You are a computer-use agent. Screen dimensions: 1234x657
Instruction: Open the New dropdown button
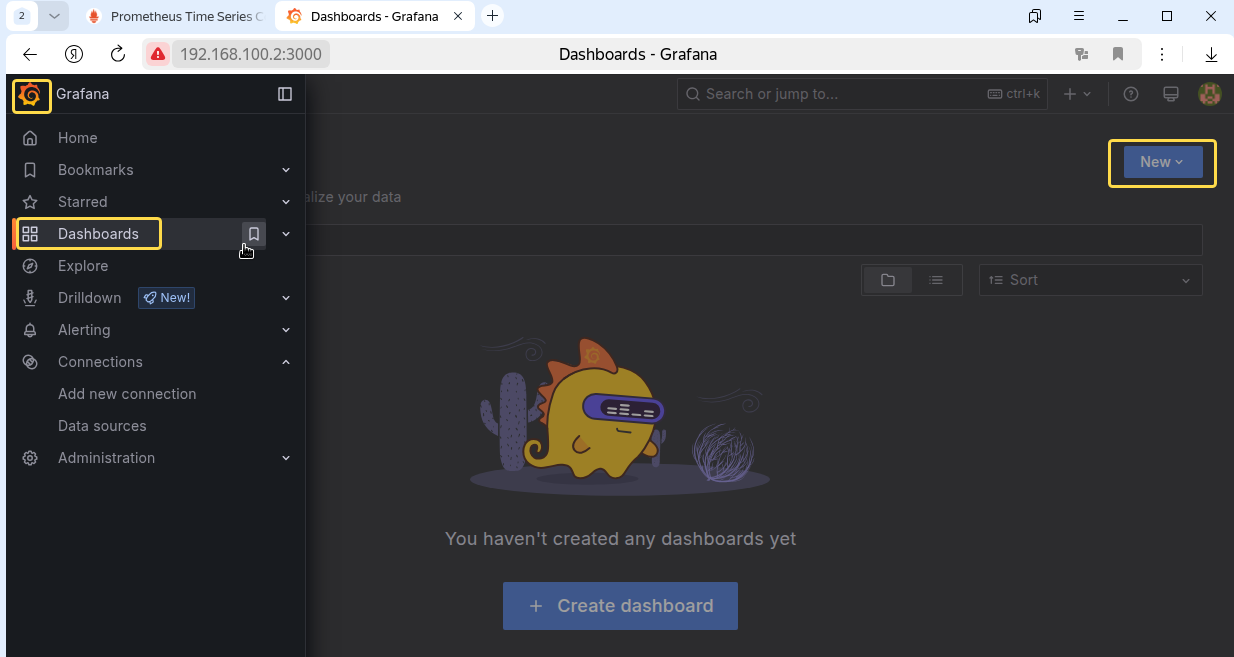[x=1163, y=162]
